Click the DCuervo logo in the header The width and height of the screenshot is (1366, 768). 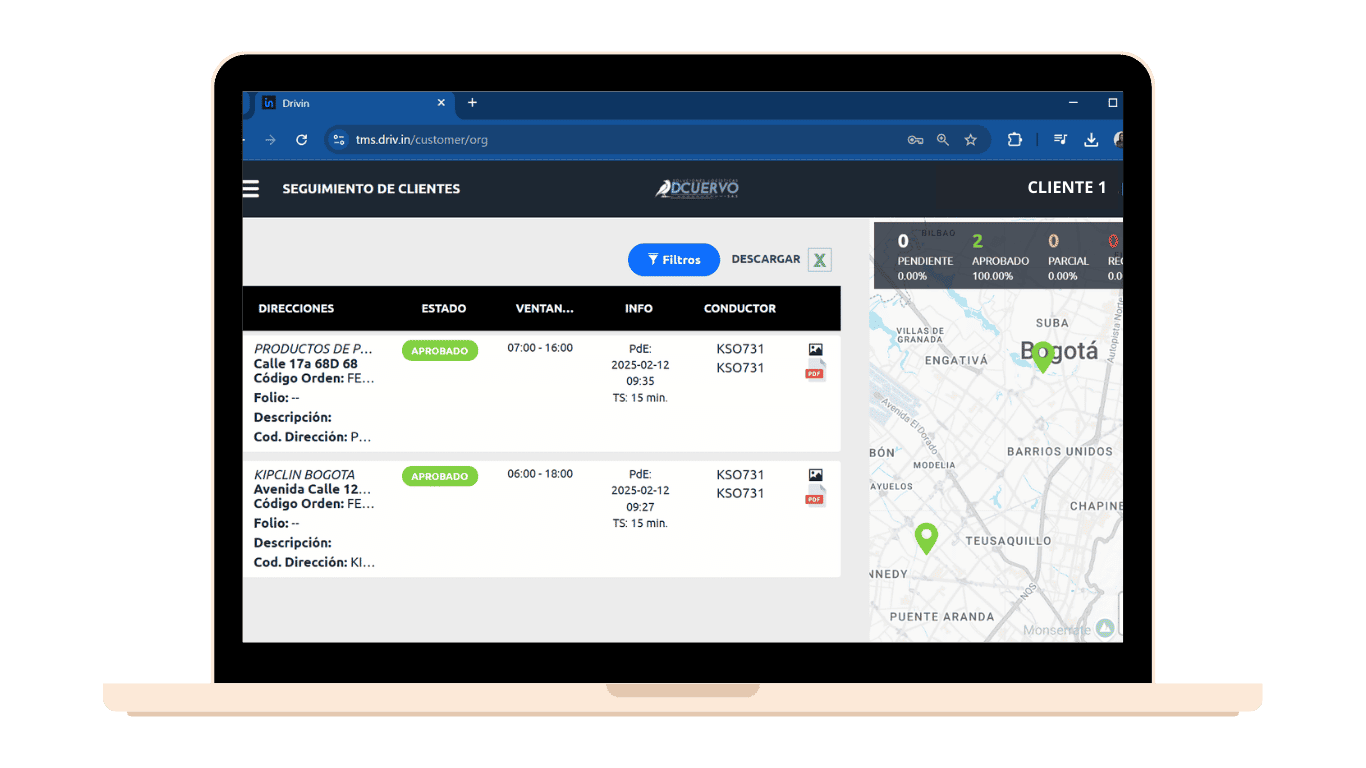[697, 188]
